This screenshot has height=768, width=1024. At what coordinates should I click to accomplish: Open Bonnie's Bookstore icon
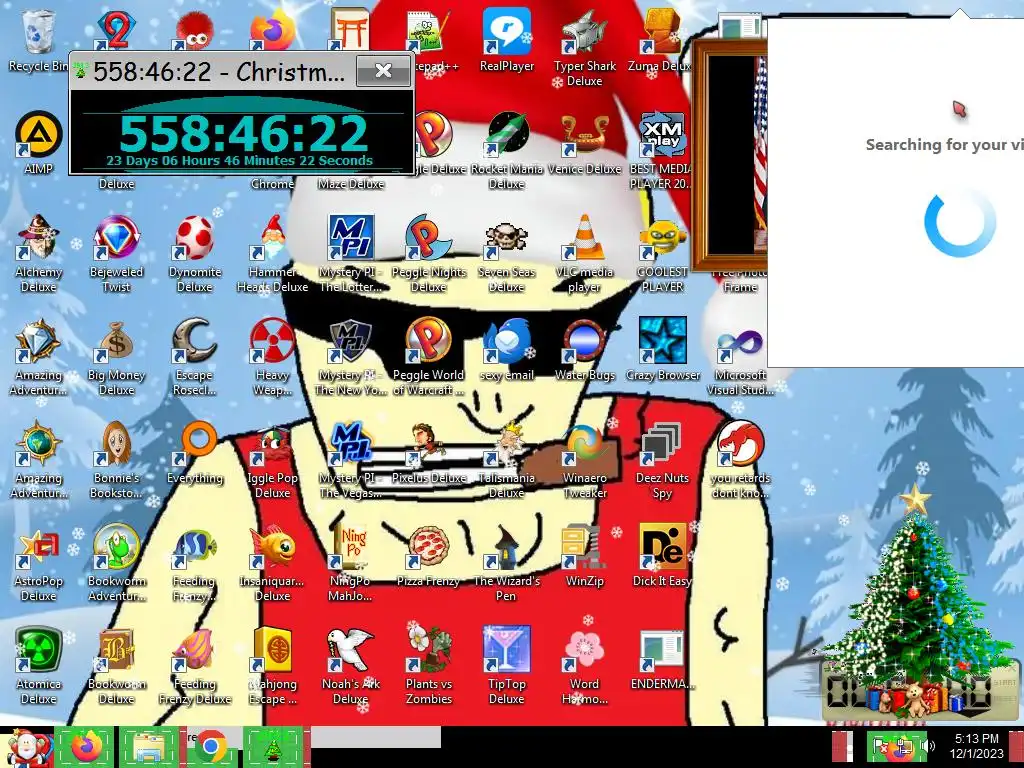[x=116, y=444]
